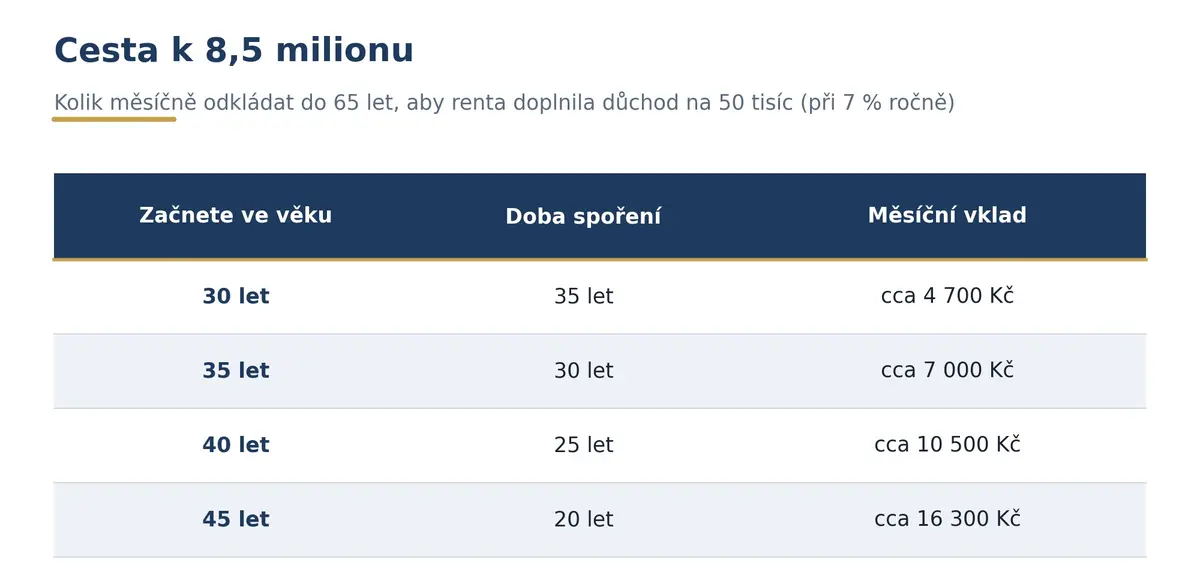This screenshot has width=1200, height=581.
Task: Click the '30 let' saving duration cell
Action: [583, 371]
